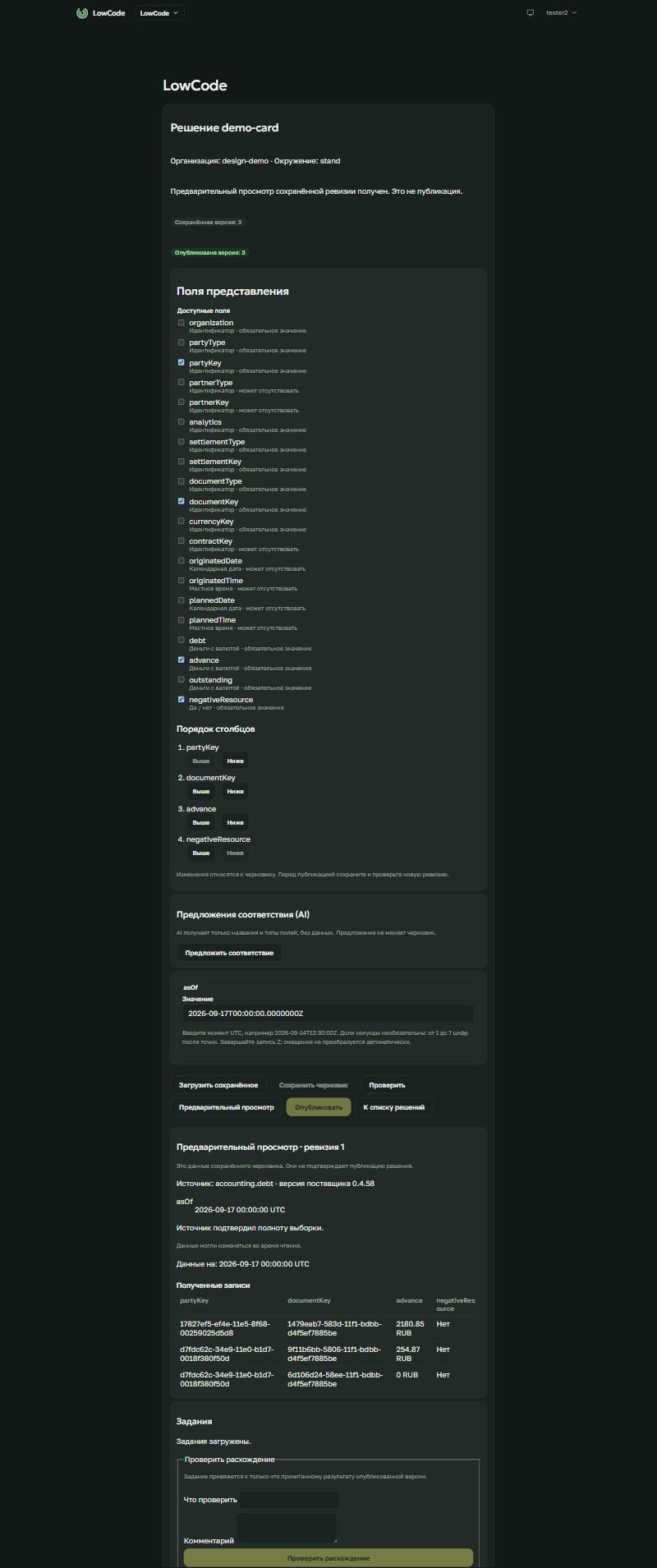Check the organization field checkbox

coord(181,323)
